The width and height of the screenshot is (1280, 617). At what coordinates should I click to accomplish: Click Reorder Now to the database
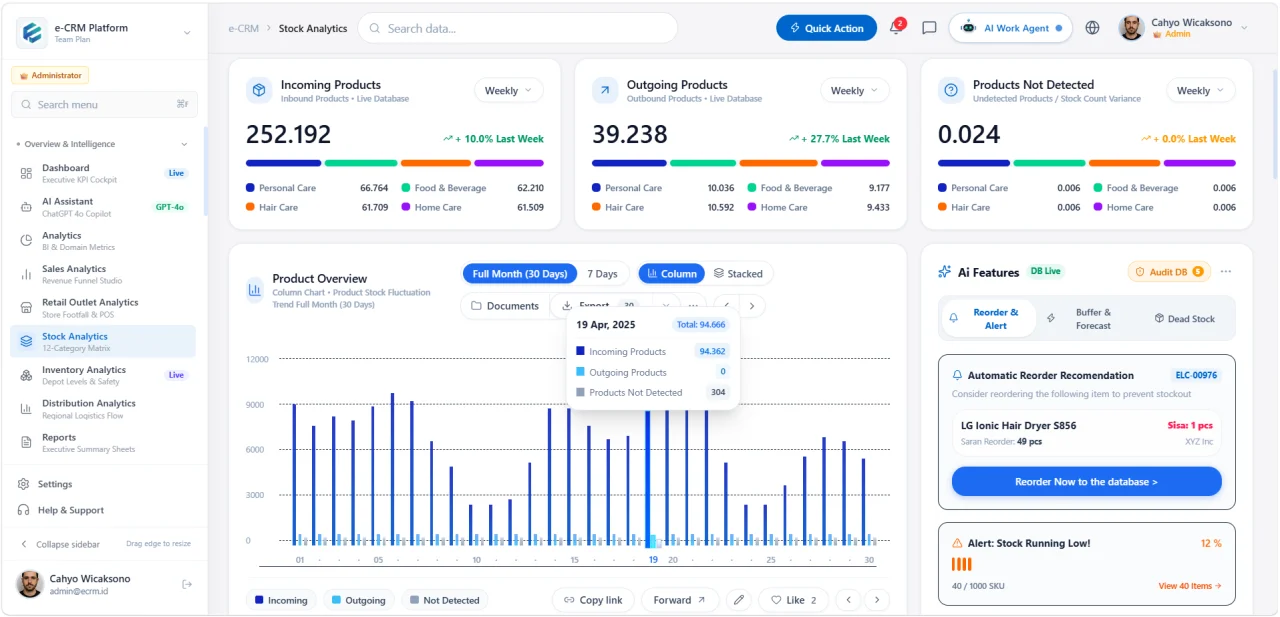coord(1086,481)
